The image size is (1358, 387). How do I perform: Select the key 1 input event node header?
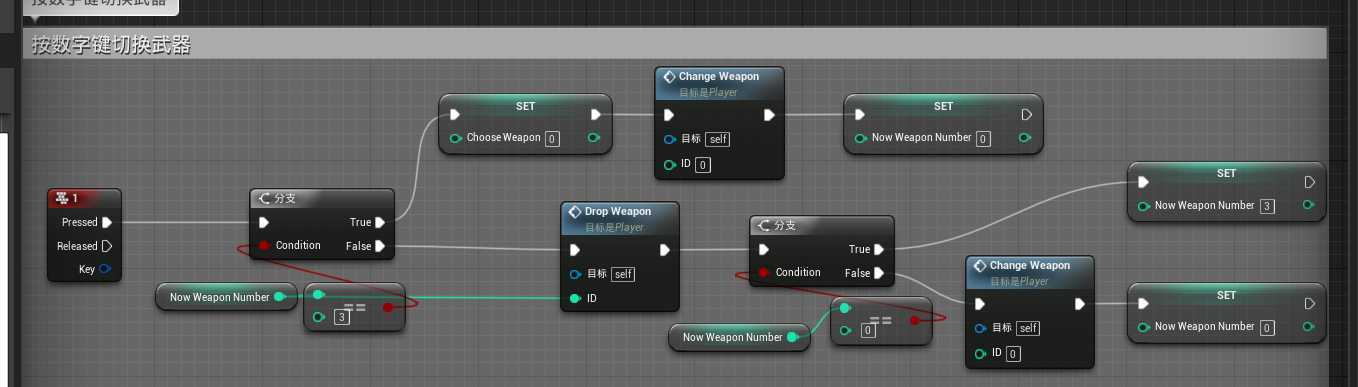tap(85, 199)
